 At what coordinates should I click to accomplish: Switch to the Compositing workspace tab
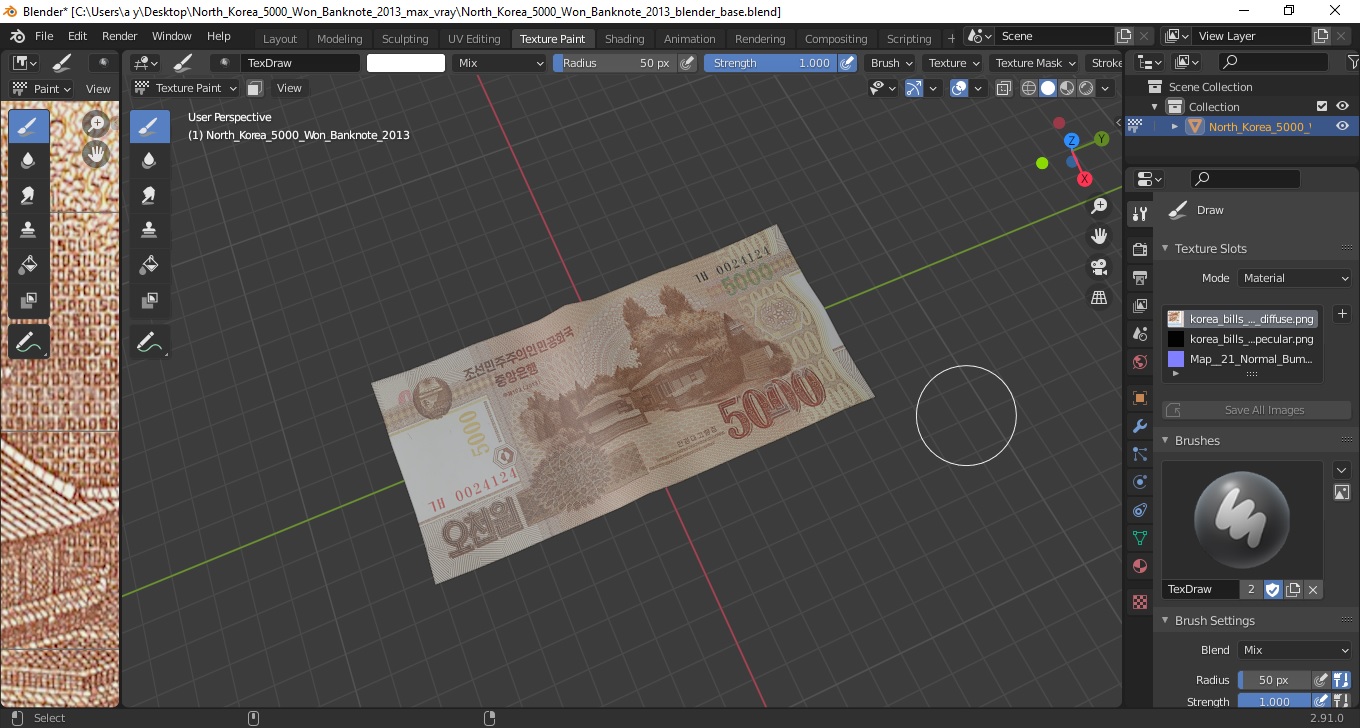pyautogui.click(x=836, y=39)
